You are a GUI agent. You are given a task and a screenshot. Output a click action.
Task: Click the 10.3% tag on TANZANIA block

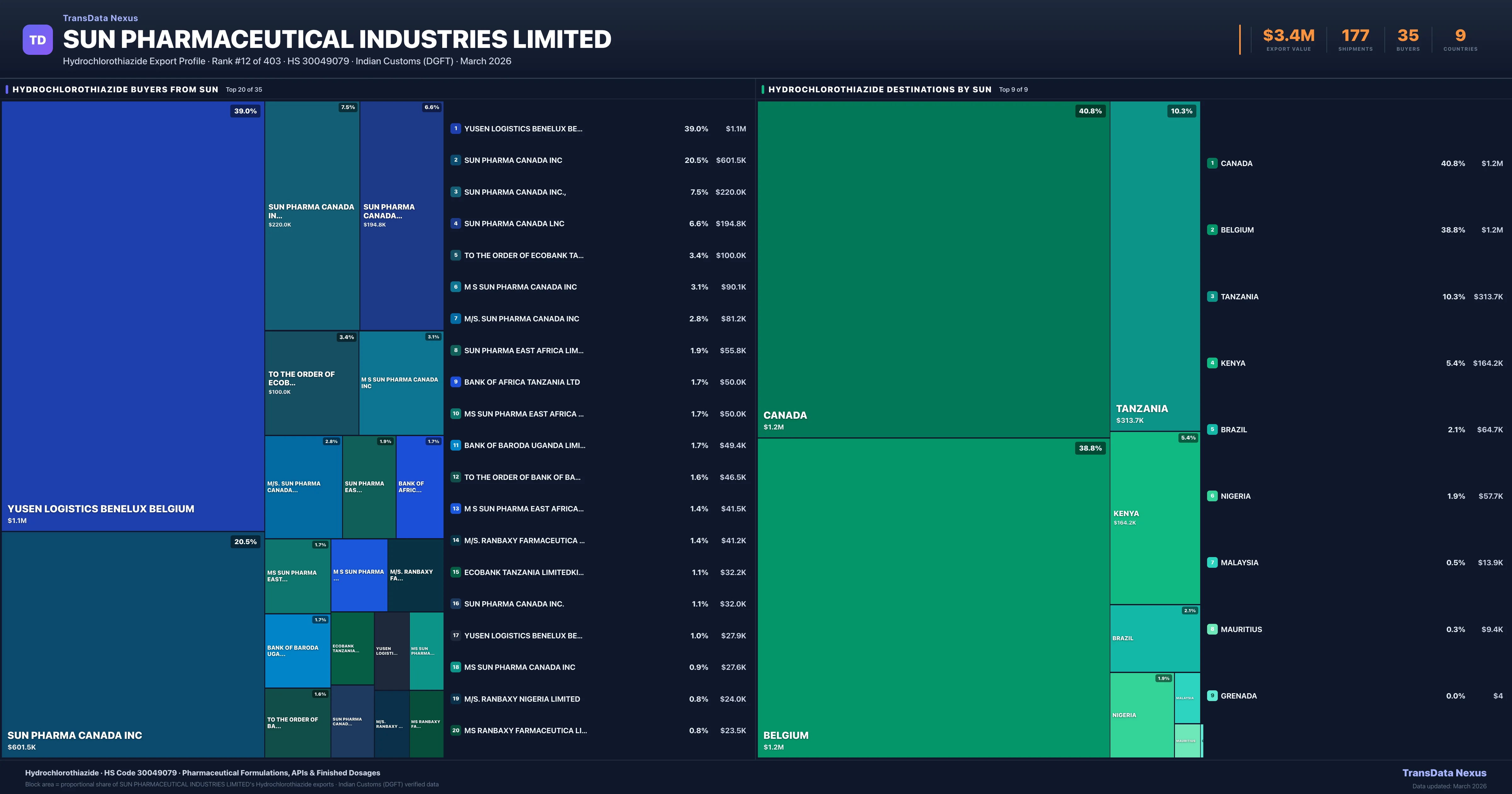coord(1181,110)
